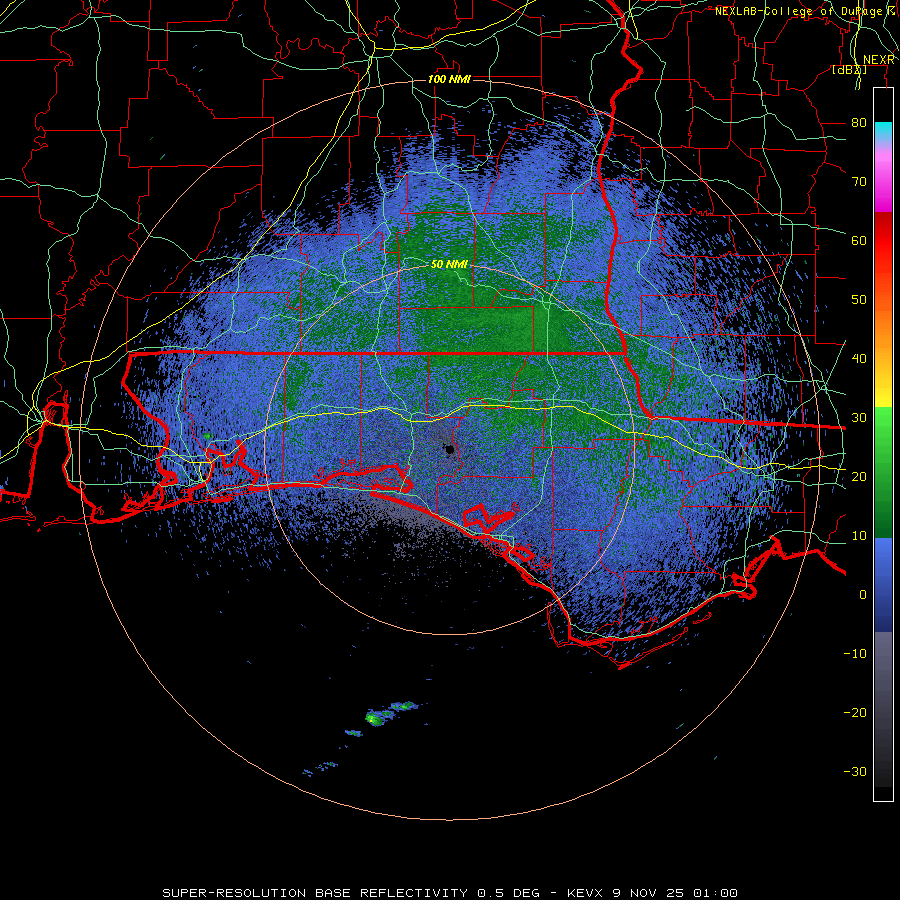Click the 10 value on the dBZ scale
The image size is (900, 900).
pyautogui.click(x=859, y=536)
